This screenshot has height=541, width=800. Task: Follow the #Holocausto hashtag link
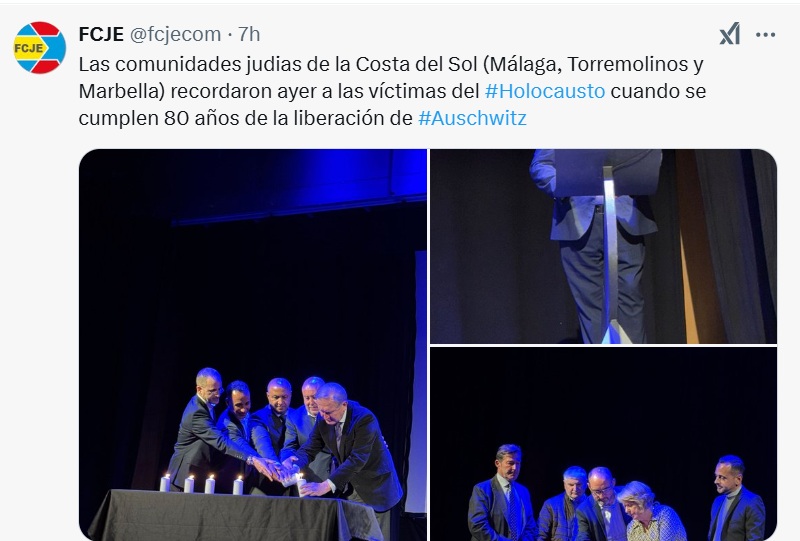(545, 91)
